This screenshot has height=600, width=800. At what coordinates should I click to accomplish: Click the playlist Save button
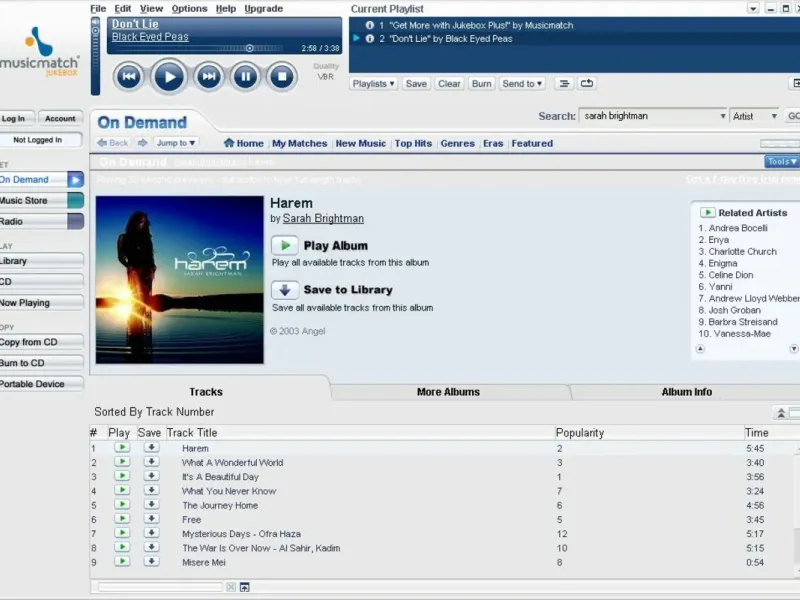pos(416,84)
